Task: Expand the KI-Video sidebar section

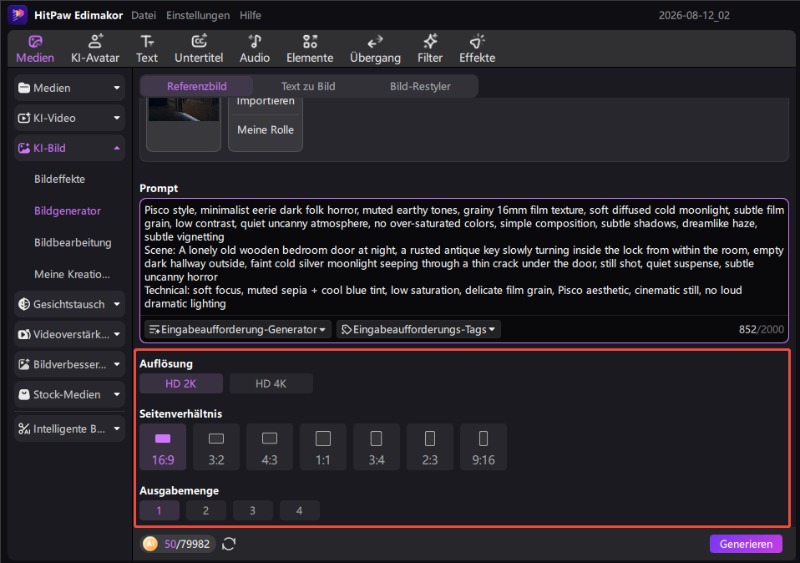Action: (69, 118)
